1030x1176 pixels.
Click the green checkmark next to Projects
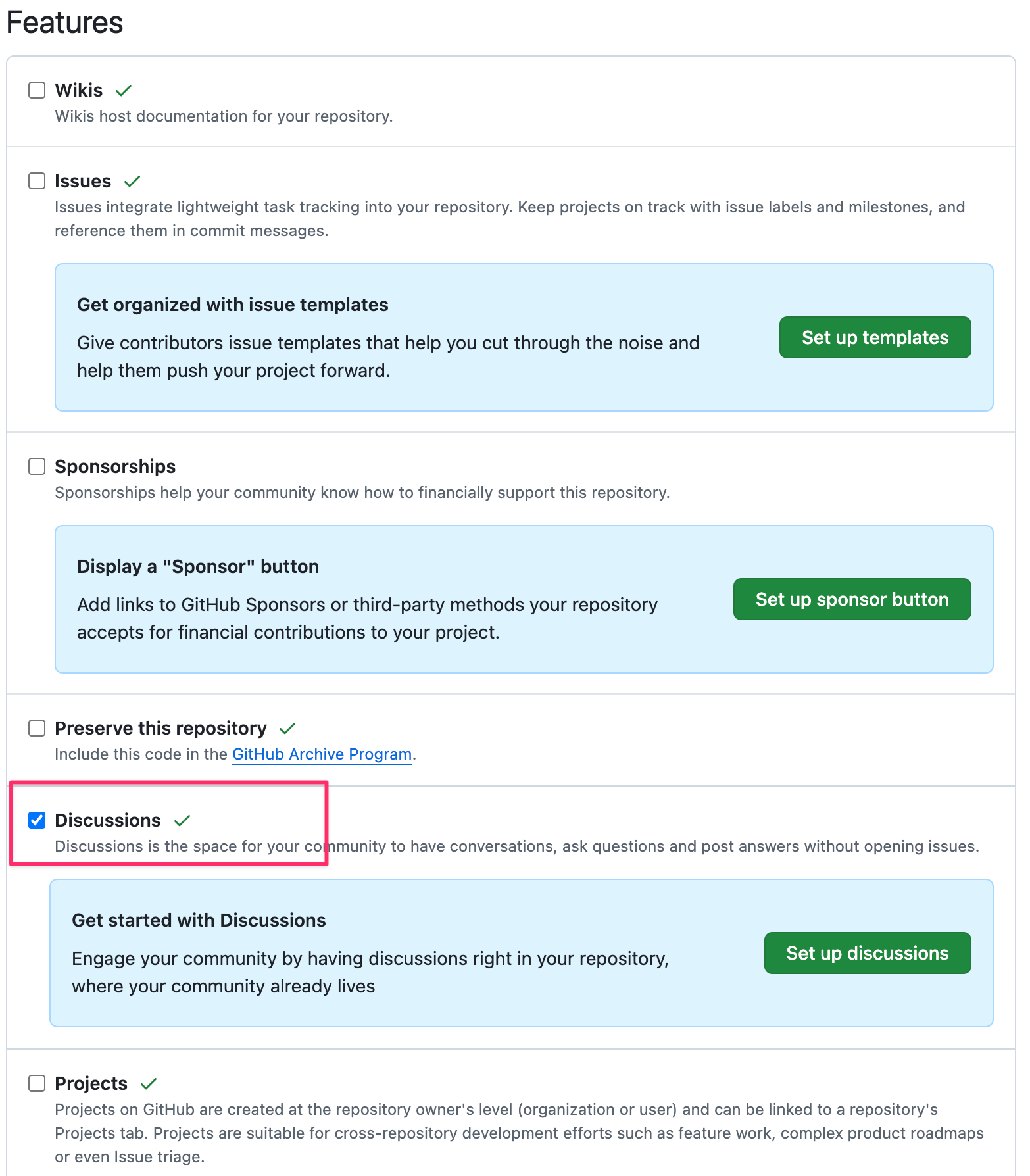149,1083
